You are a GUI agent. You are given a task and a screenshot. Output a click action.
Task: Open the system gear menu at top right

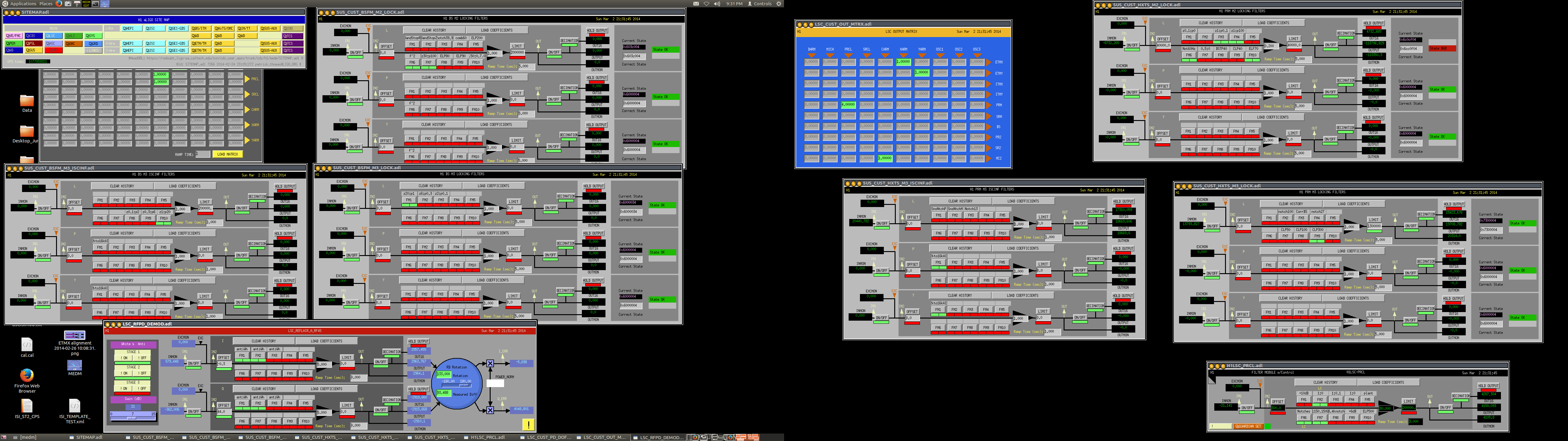click(778, 4)
